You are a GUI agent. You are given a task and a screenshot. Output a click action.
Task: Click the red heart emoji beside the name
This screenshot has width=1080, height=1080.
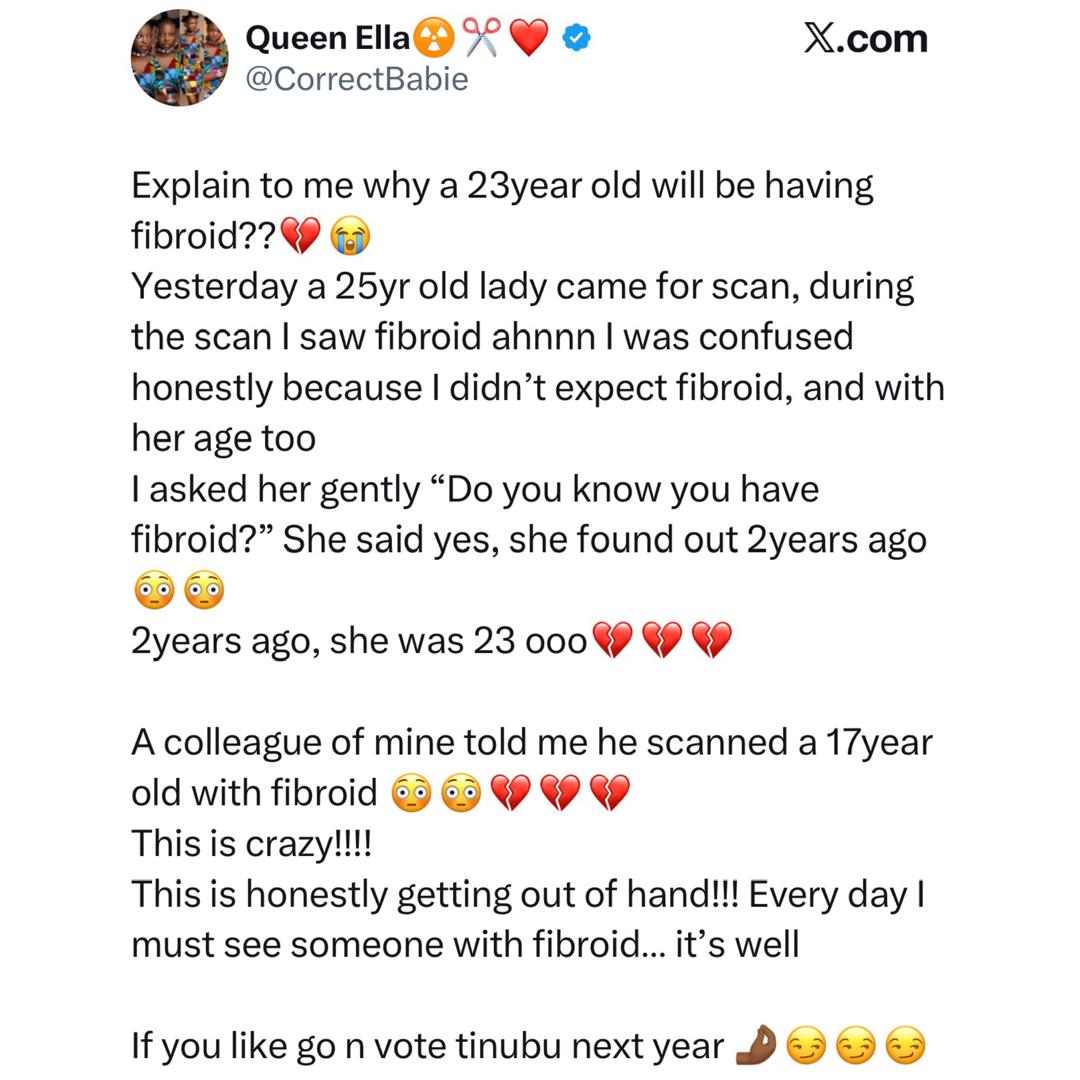click(529, 39)
